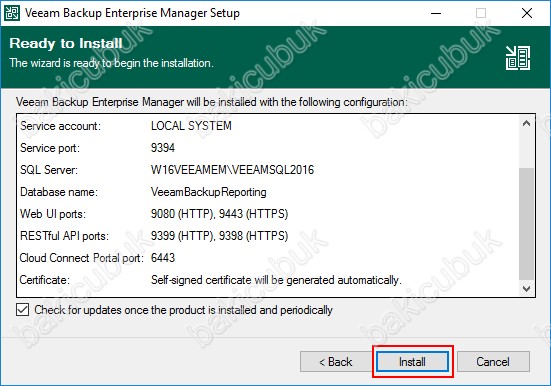Close the Veeam setup window

pyautogui.click(x=527, y=13)
